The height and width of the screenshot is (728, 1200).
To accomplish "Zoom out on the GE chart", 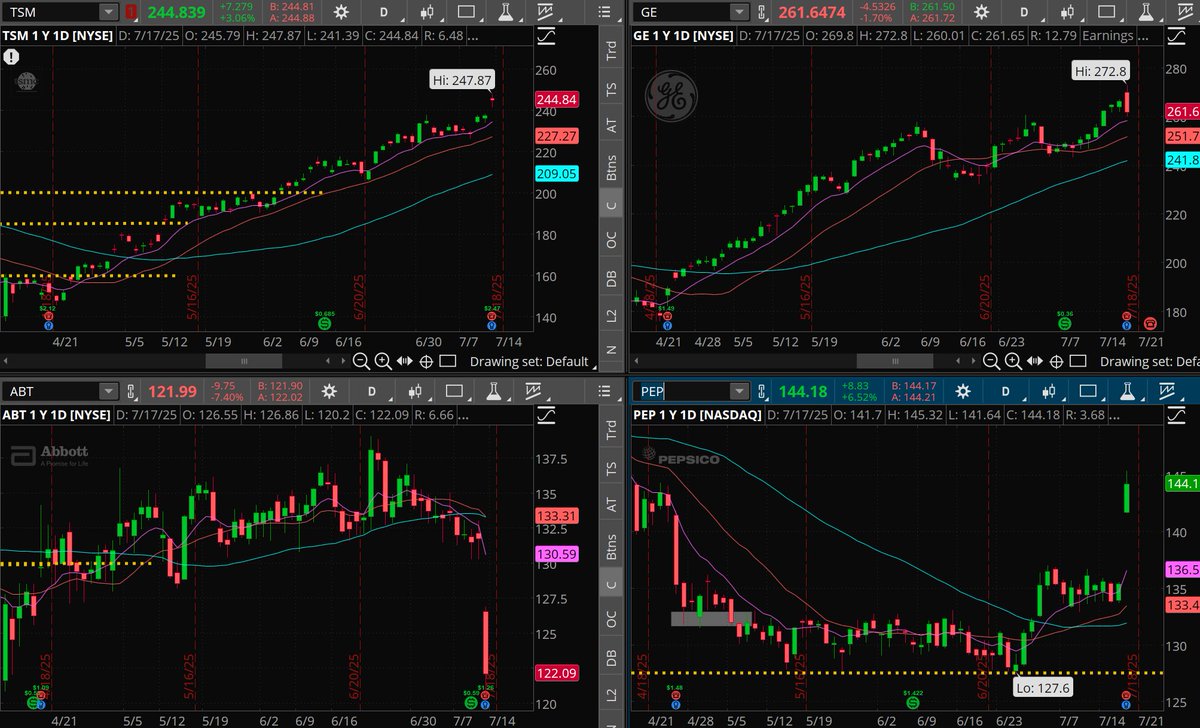I will pos(994,361).
